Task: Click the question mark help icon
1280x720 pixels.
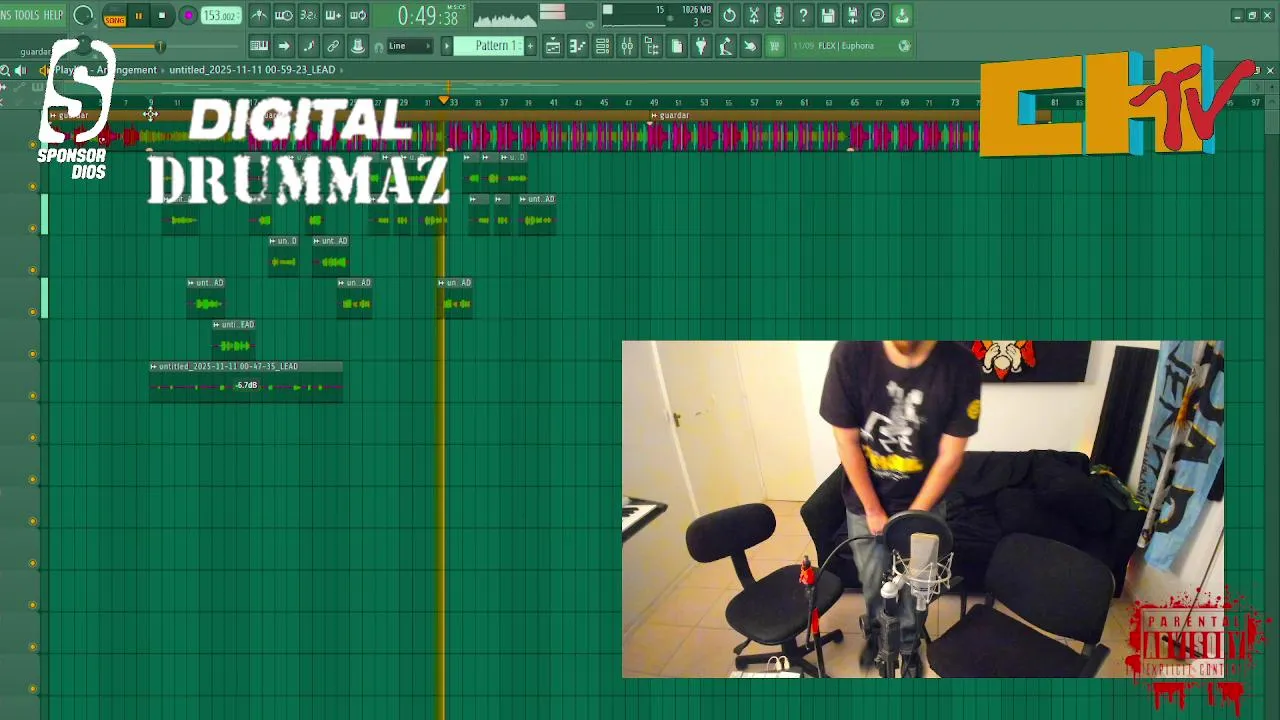Action: tap(803, 15)
